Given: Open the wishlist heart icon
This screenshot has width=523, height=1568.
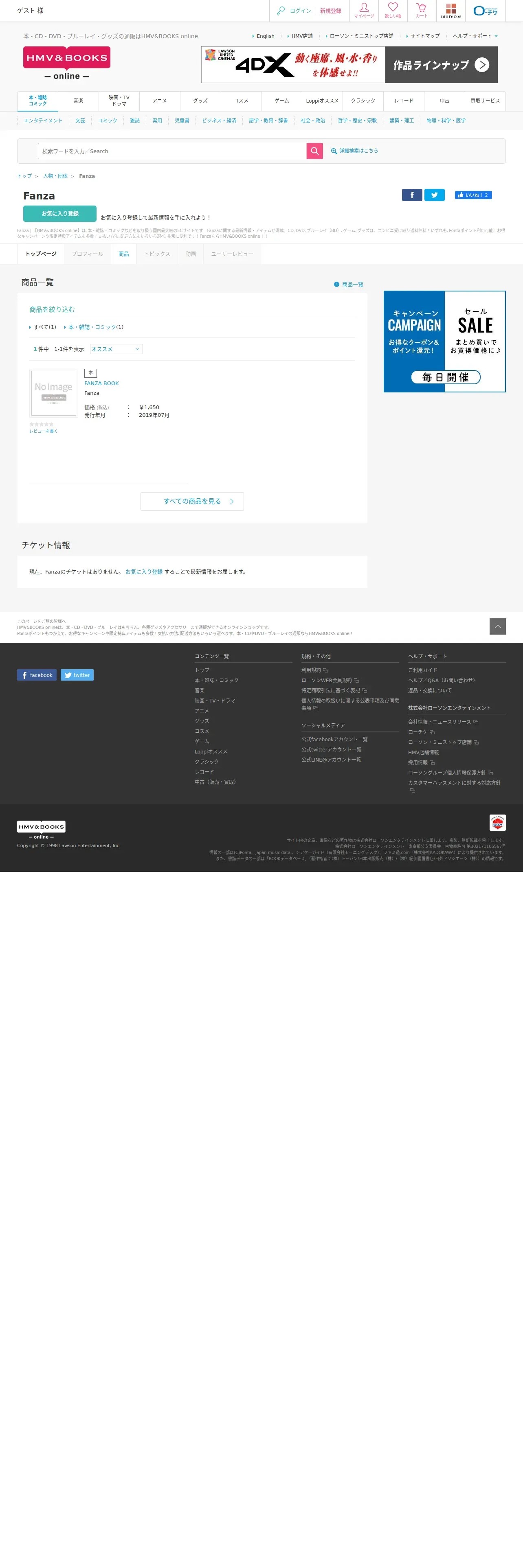Looking at the screenshot, I should [x=393, y=10].
